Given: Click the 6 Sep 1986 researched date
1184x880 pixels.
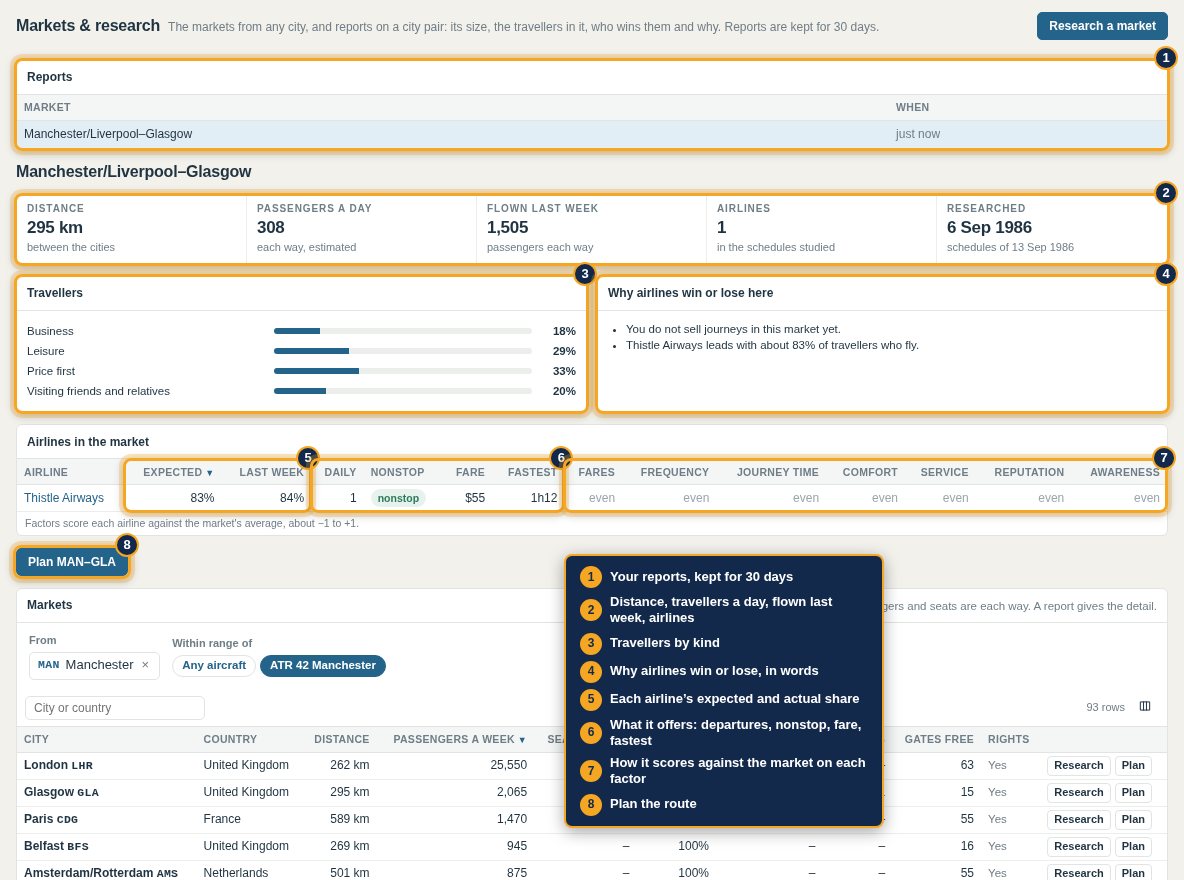Looking at the screenshot, I should 989,227.
